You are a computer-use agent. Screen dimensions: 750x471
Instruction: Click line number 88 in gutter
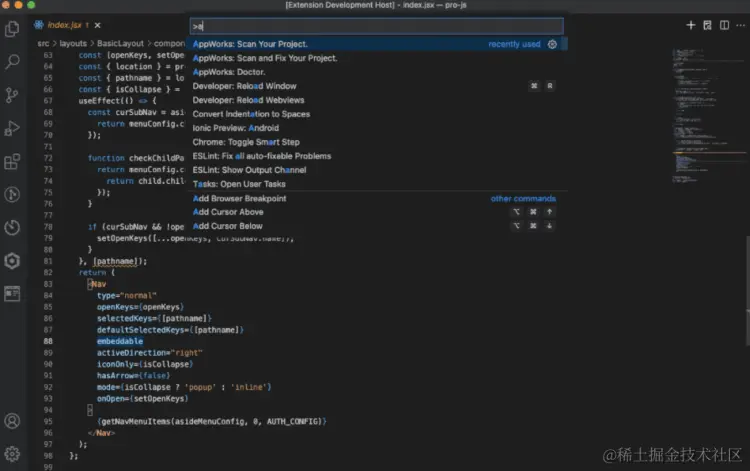(x=48, y=341)
